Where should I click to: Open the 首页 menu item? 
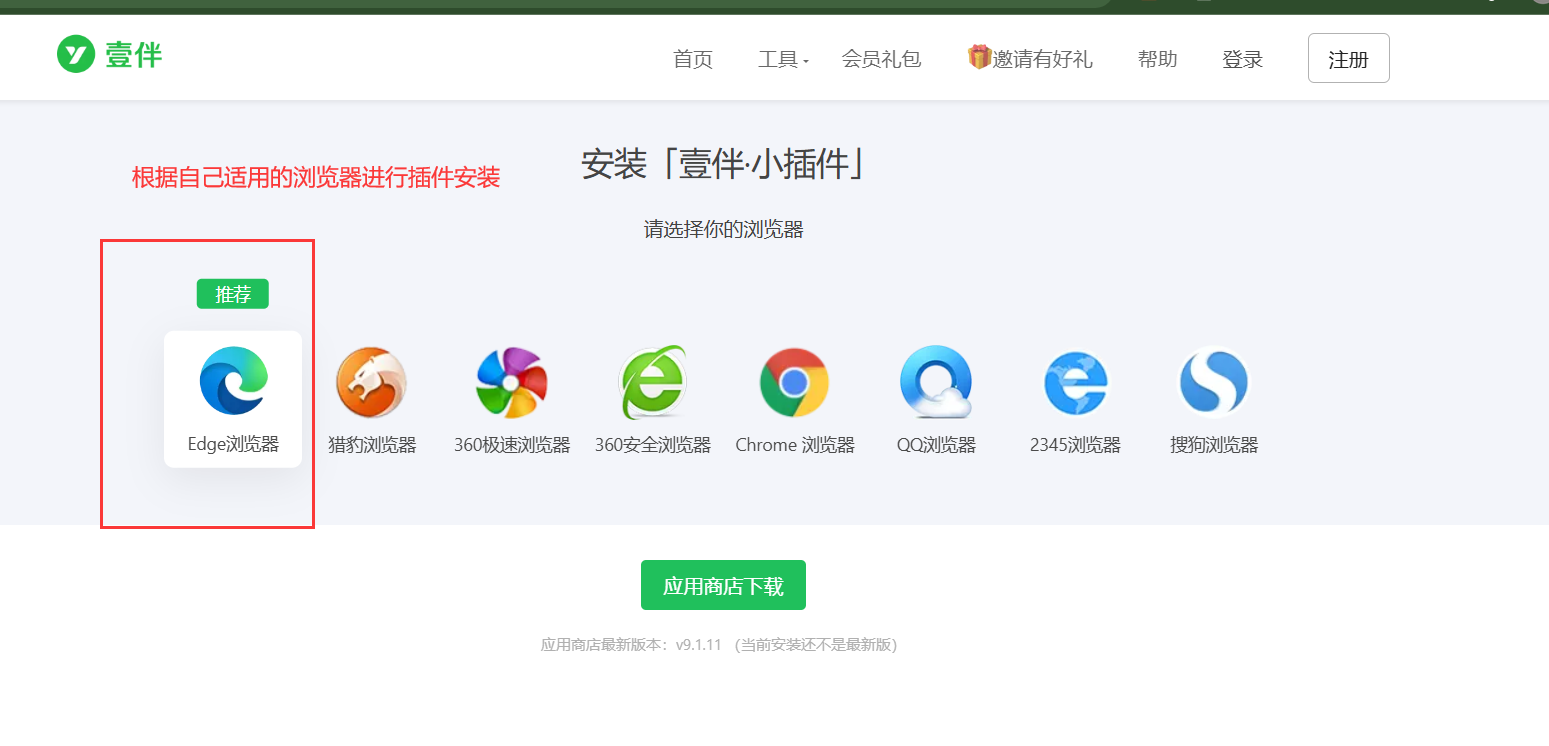click(693, 59)
